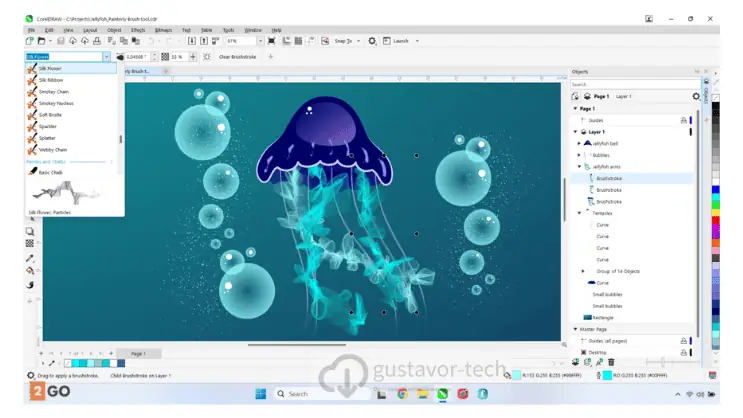Open the Bitmaps menu
Screen dimensions: 743x418
[x=163, y=30]
